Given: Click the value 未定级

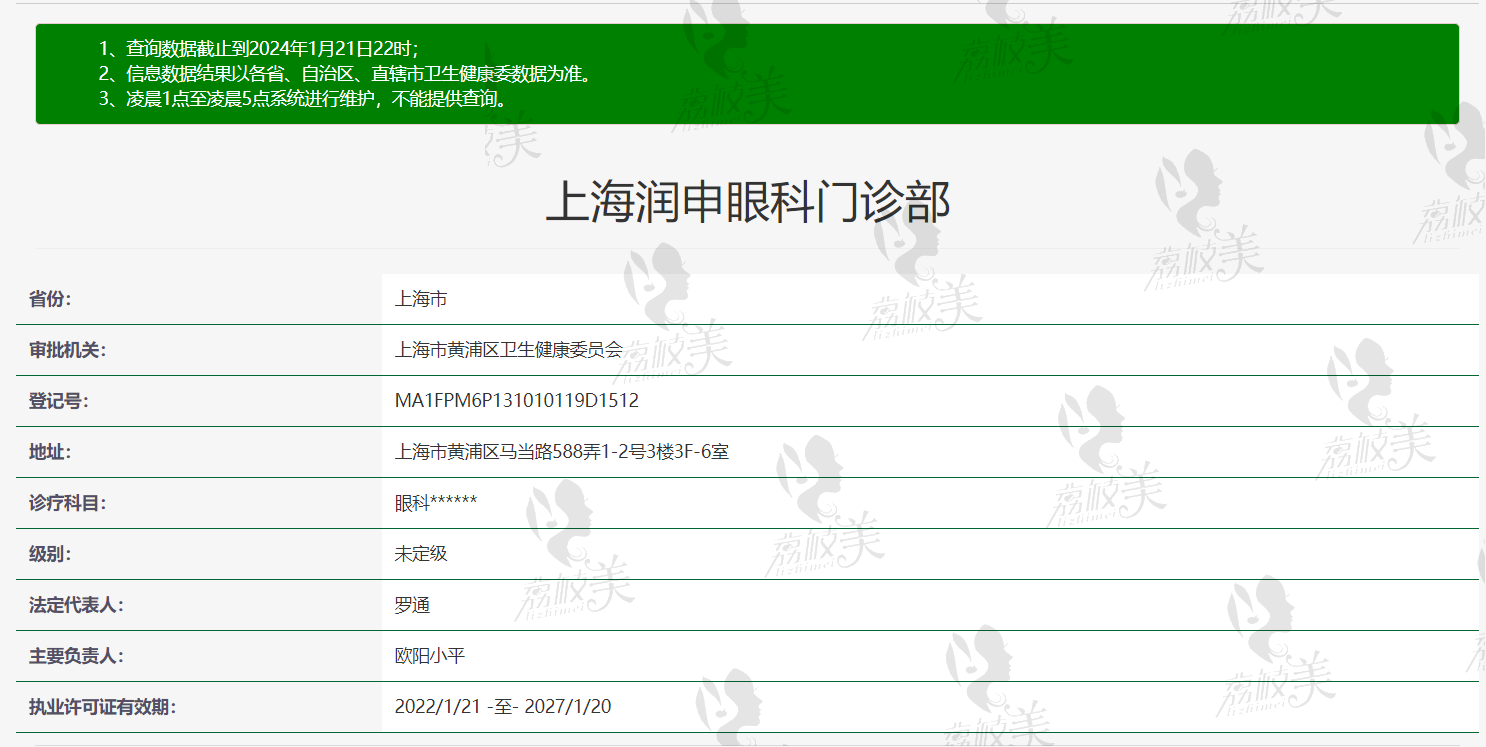Looking at the screenshot, I should point(421,553).
